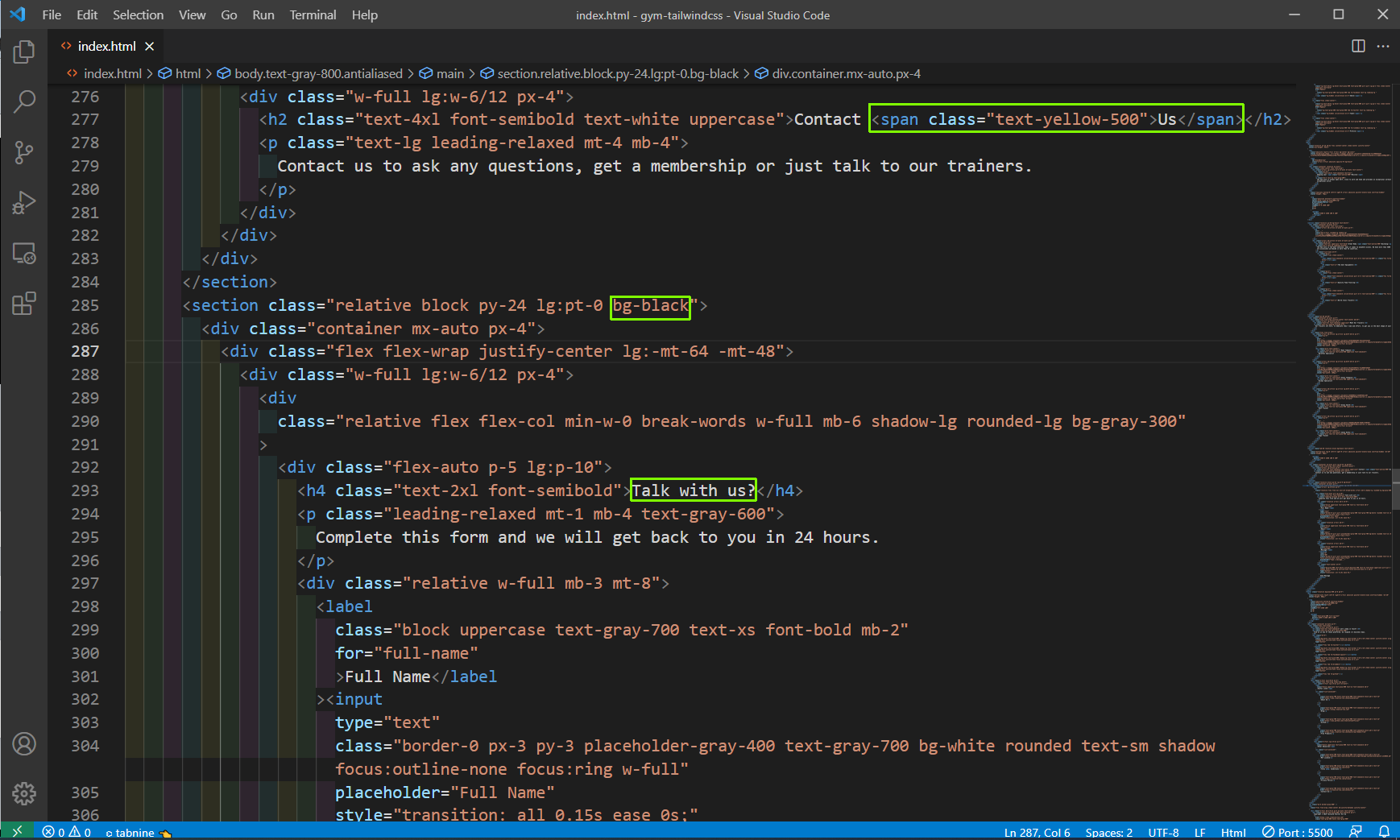This screenshot has height=840, width=1400.
Task: Click line number 285 in the gutter
Action: pyautogui.click(x=85, y=305)
